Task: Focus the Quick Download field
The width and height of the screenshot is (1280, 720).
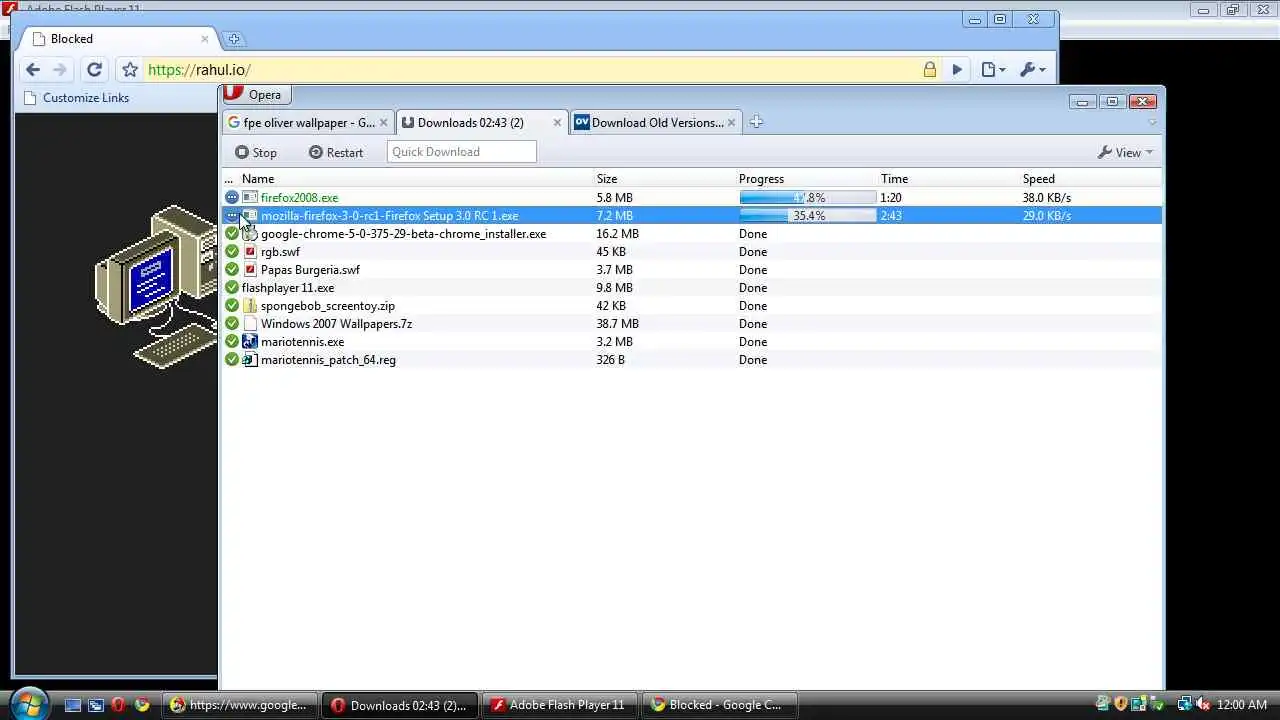Action: [461, 152]
